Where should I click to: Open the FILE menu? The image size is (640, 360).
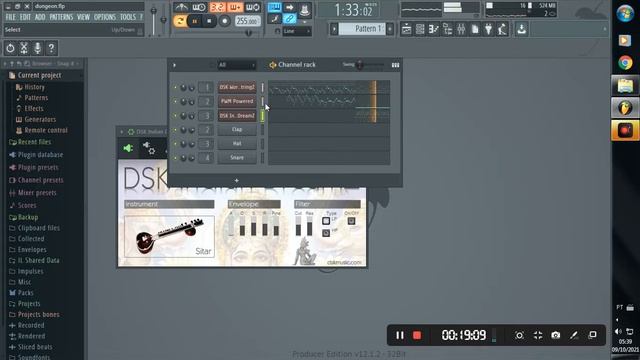[11, 17]
